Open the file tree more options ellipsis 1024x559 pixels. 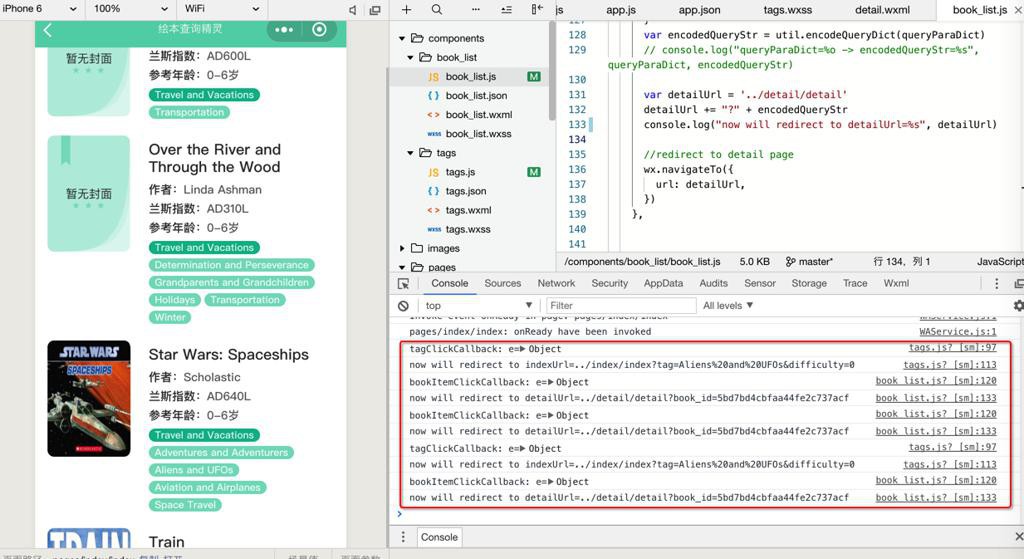pos(475,9)
